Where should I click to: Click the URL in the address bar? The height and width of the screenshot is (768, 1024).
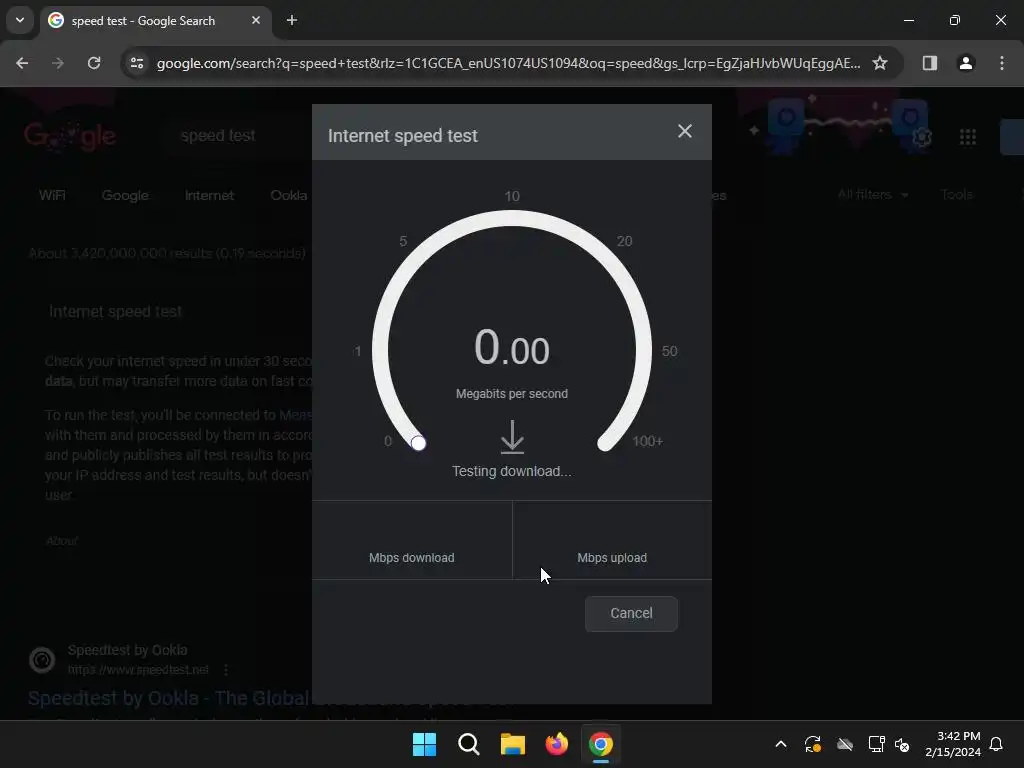coord(508,63)
